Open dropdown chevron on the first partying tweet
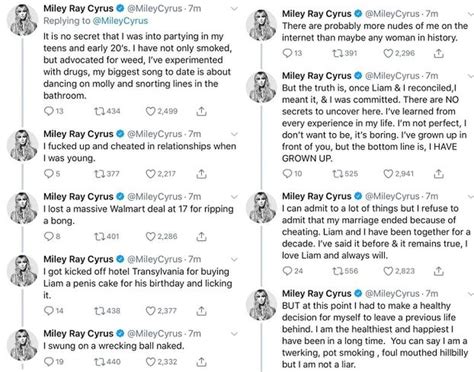 point(234,9)
